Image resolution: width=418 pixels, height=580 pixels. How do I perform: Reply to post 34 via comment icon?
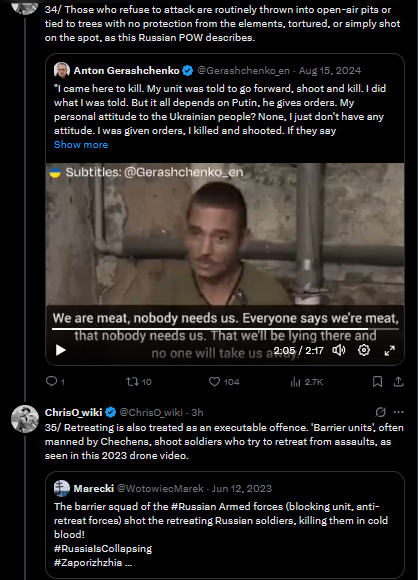(x=51, y=381)
